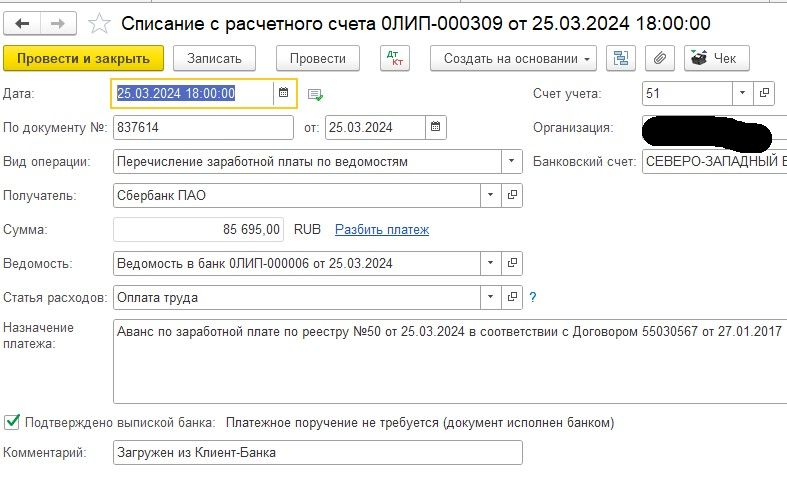Expand Ведомость dropdown list
This screenshot has width=787, height=481.
coord(490,263)
